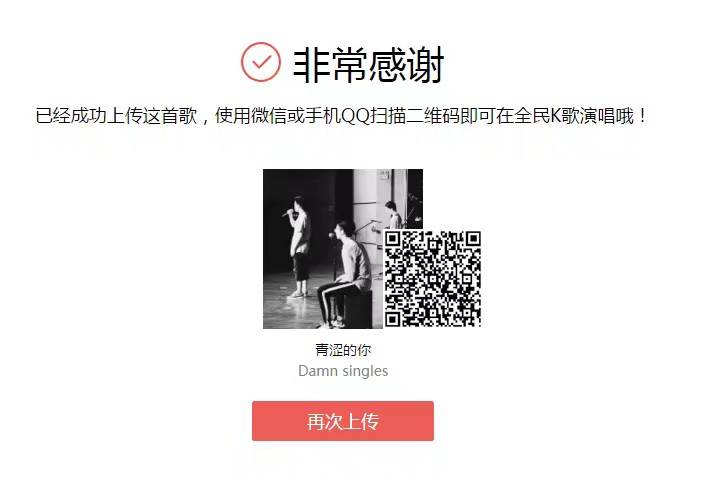Click the 再次上传 button
Image resolution: width=712 pixels, height=498 pixels.
tap(343, 421)
